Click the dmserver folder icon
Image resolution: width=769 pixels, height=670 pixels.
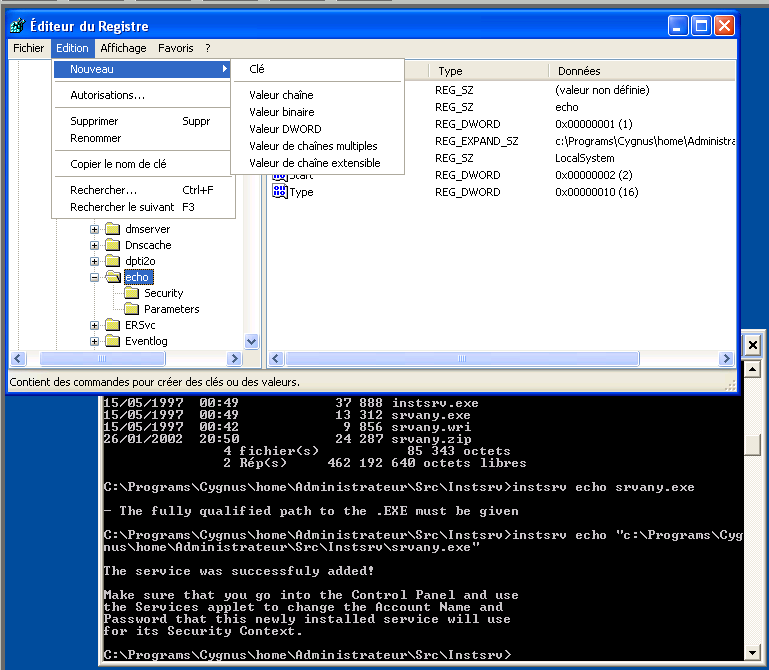113,229
